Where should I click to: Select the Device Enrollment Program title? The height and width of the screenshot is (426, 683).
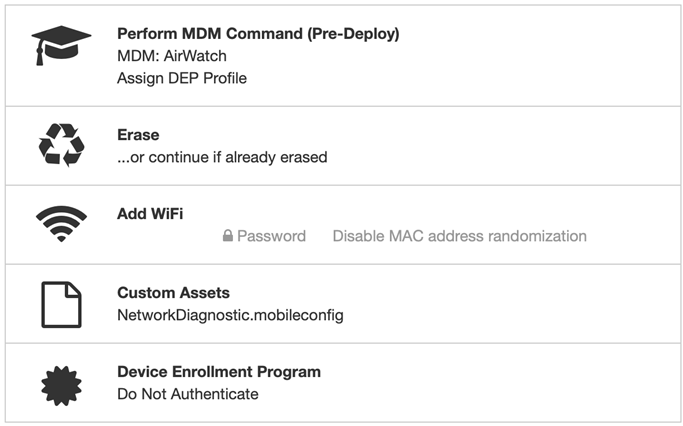(219, 372)
